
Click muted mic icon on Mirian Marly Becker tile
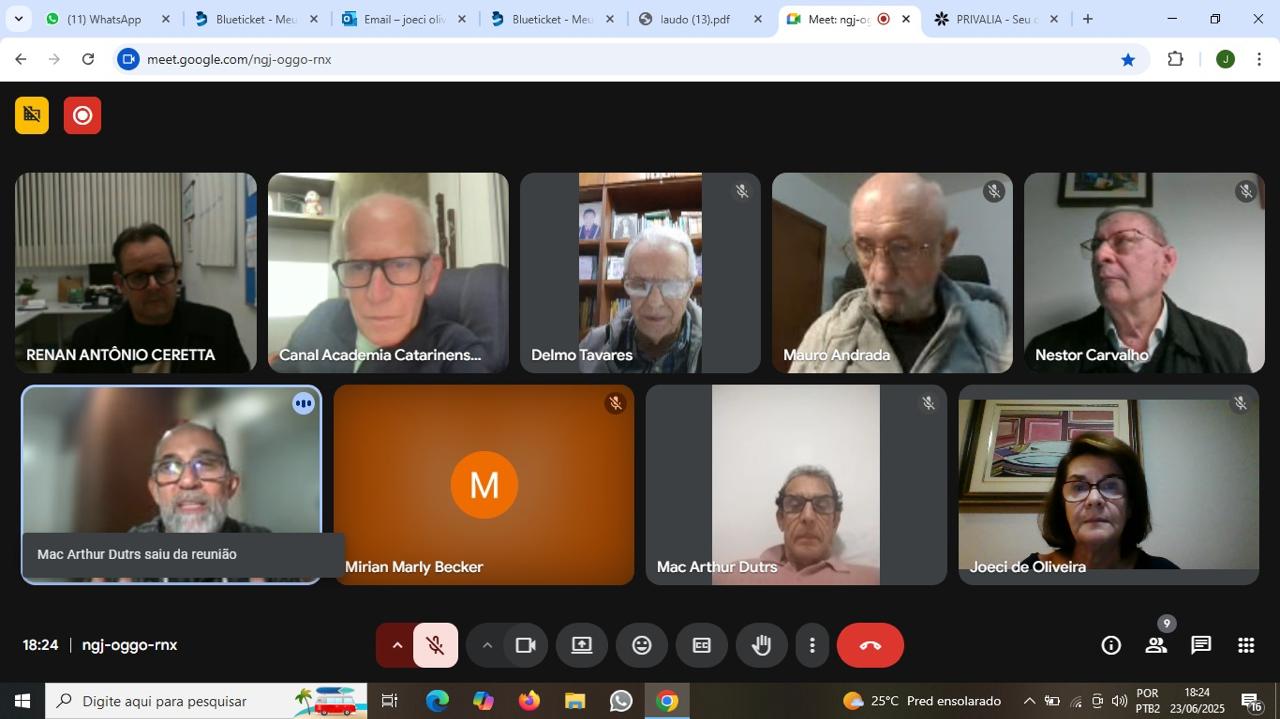(x=615, y=403)
